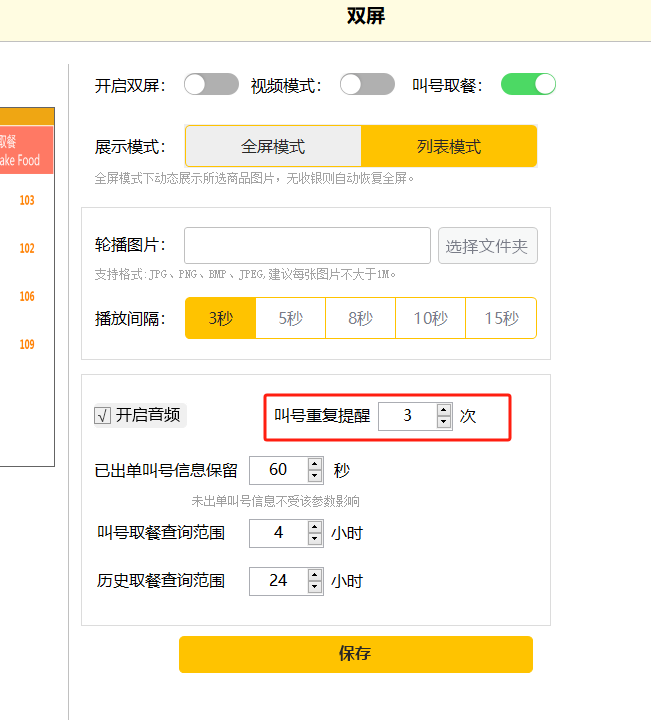This screenshot has width=651, height=720.
Task: Decrease 叫号取餐查询范围 hours with down arrow
Action: coord(315,539)
